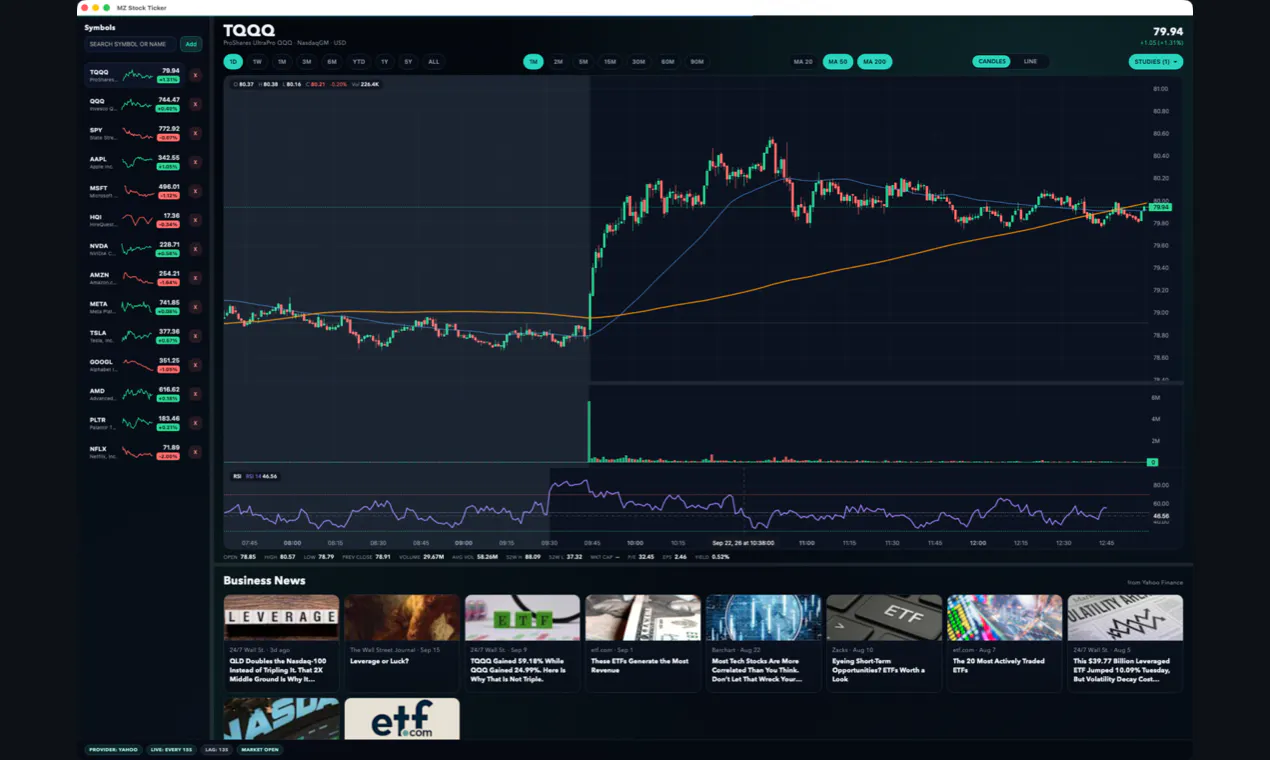Remove TSLA with its X button
Image resolution: width=1270 pixels, height=760 pixels.
(x=195, y=336)
